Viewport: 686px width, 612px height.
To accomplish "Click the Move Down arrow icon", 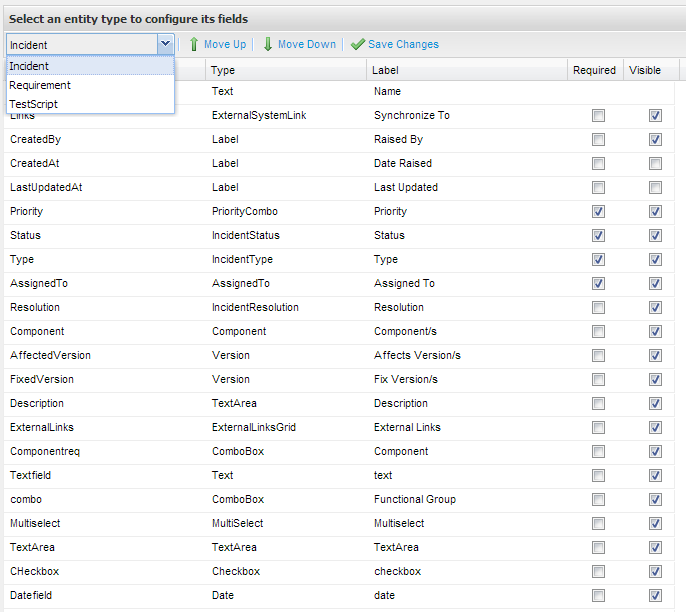I will [268, 44].
